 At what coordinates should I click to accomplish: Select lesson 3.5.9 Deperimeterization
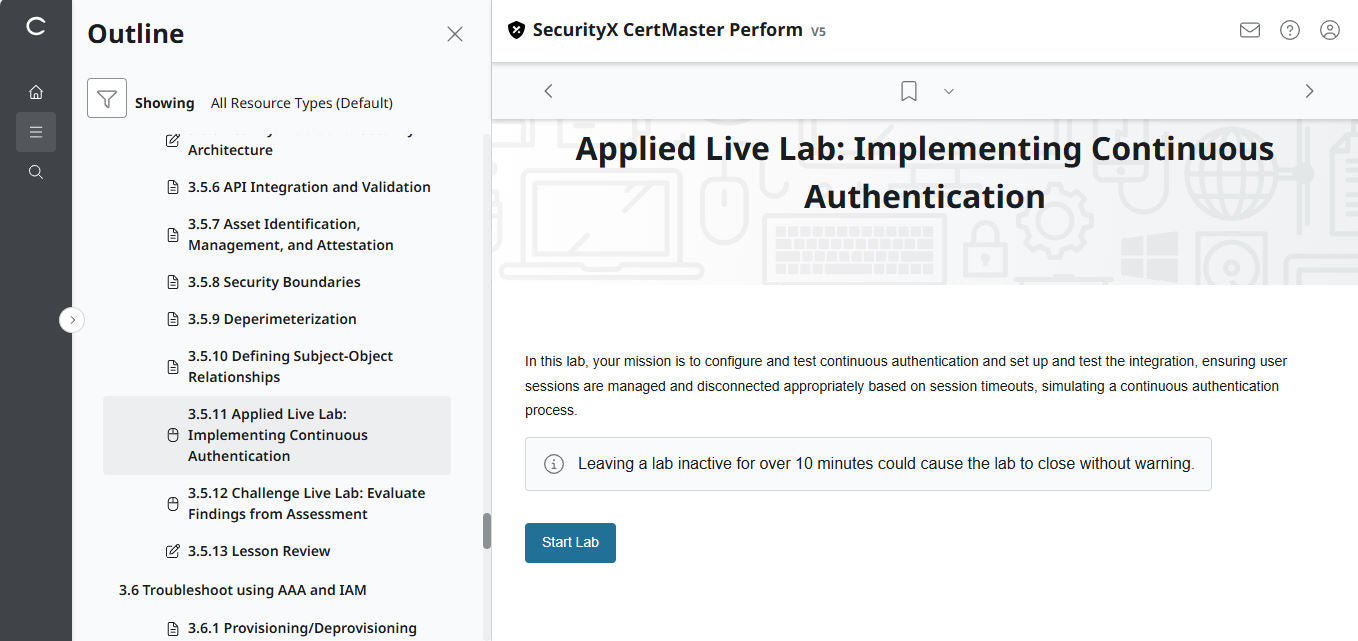pyautogui.click(x=271, y=318)
